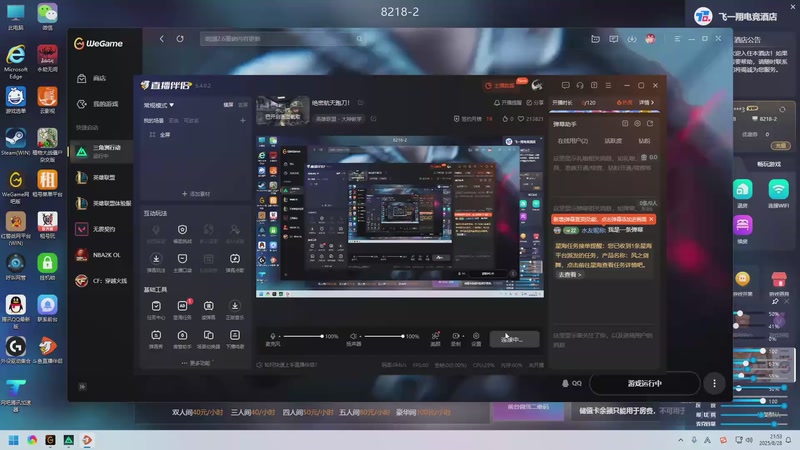Viewport: 800px width, 450px height.
Task: Open 商店 in WeGame sidebar
Action: [x=101, y=78]
